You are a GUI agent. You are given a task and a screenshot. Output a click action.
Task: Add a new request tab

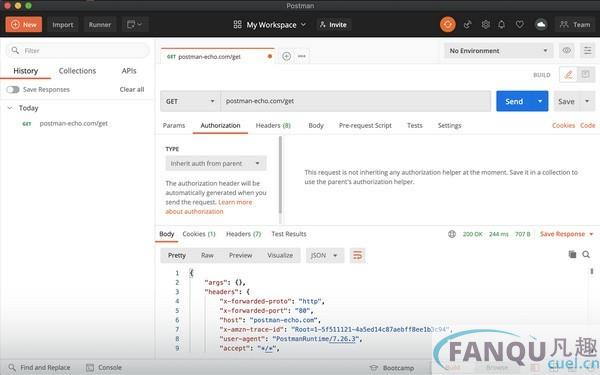click(x=286, y=57)
